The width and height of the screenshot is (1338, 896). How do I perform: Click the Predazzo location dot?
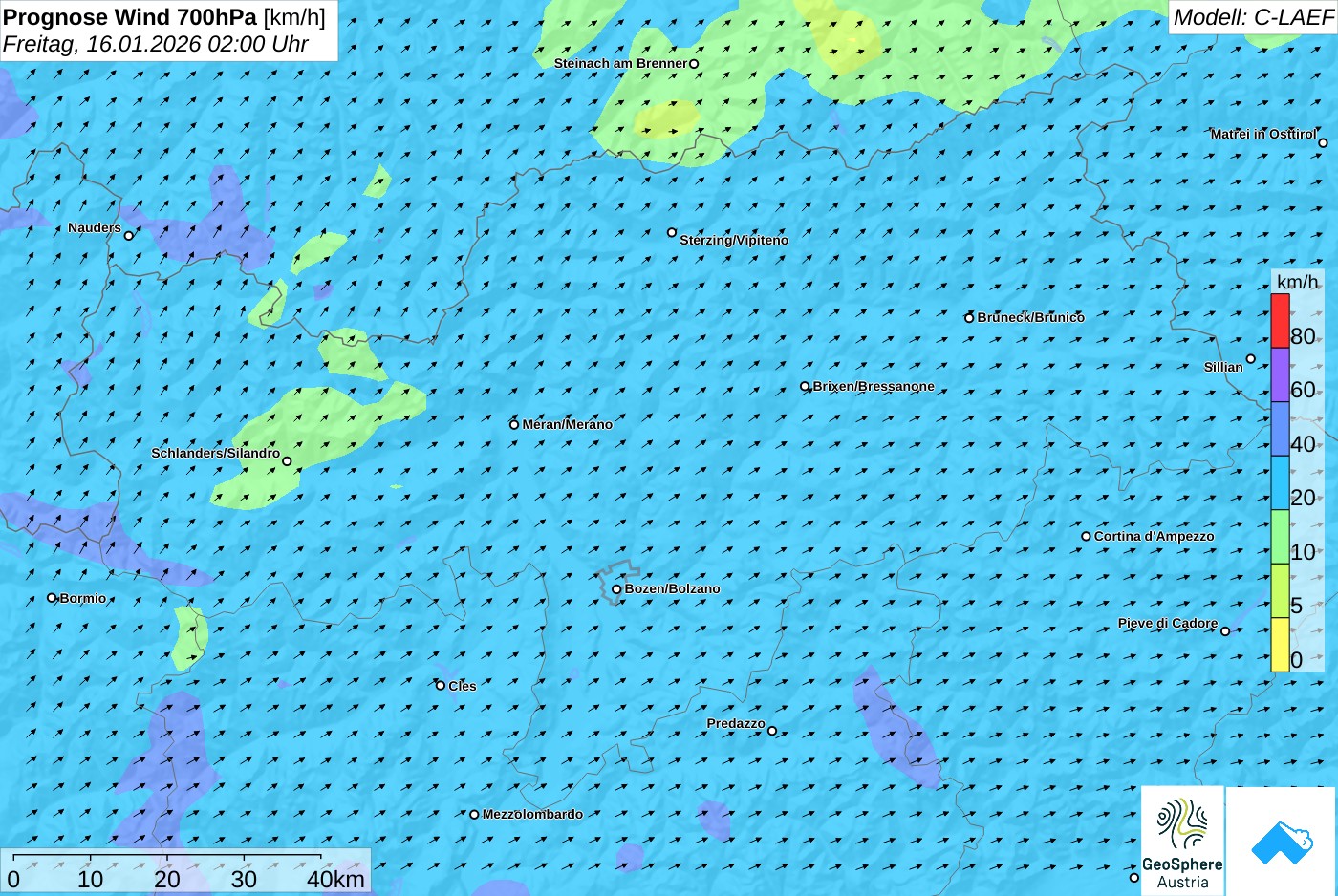772,731
